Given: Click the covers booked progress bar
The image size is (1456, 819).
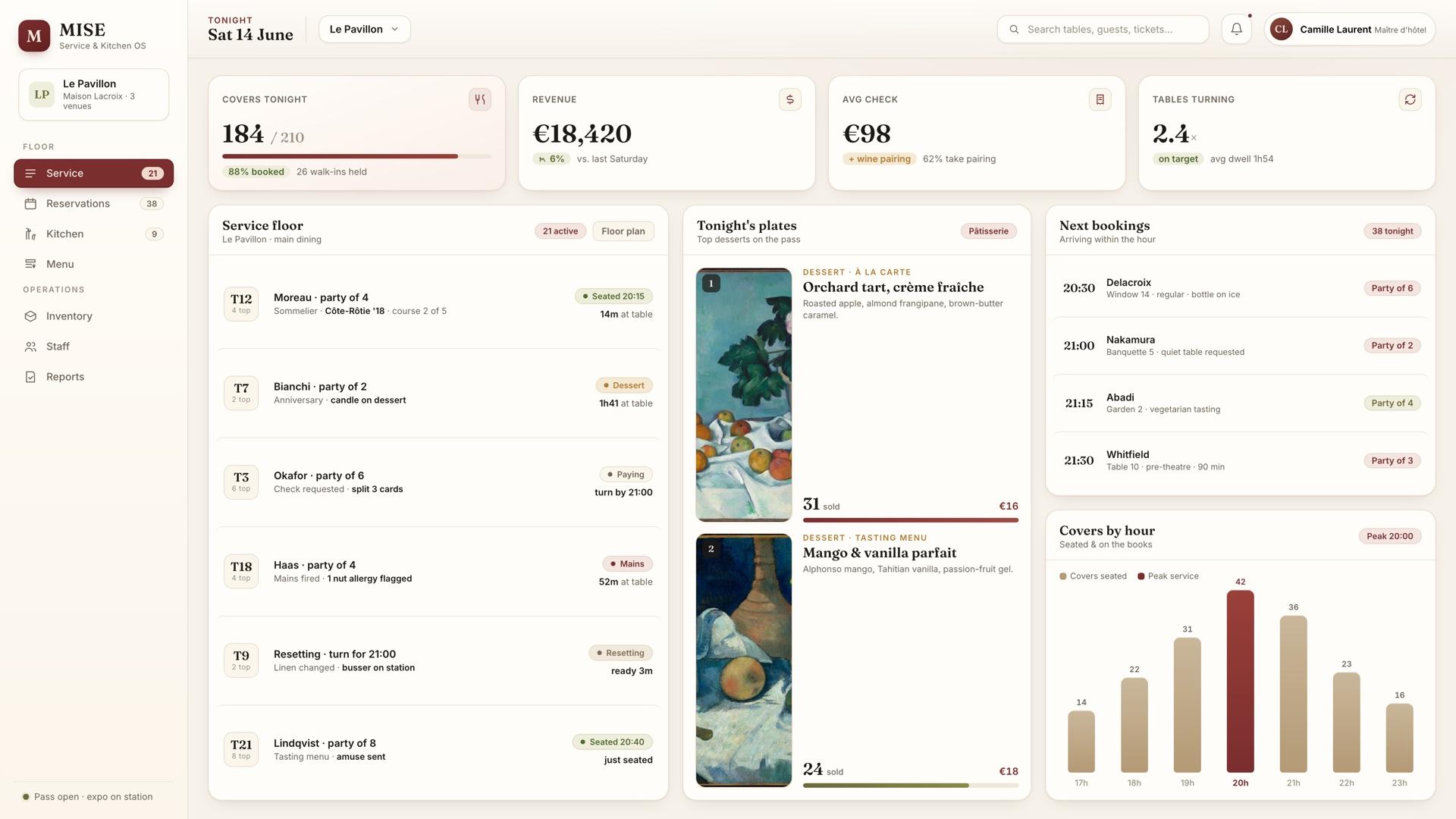Looking at the screenshot, I should (356, 156).
